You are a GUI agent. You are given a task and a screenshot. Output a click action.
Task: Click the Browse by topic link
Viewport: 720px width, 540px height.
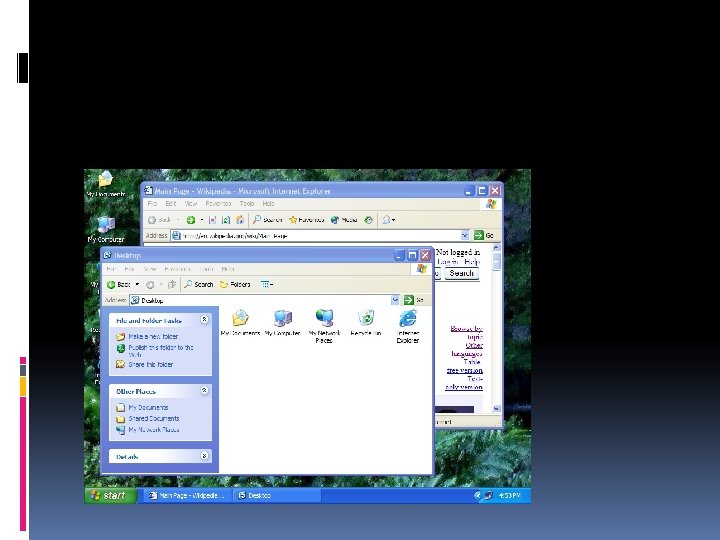coord(467,333)
